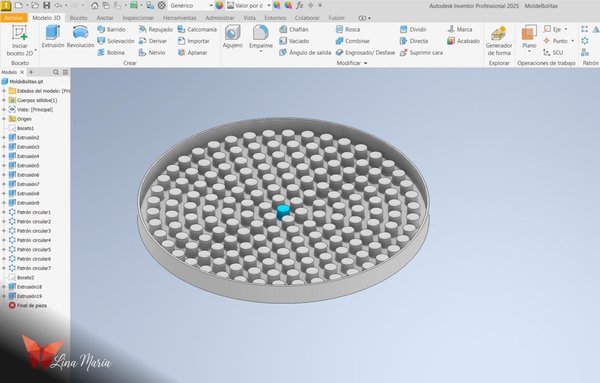Viewport: 600px width, 383px height.
Task: Create a work Plano
Action: 529,37
